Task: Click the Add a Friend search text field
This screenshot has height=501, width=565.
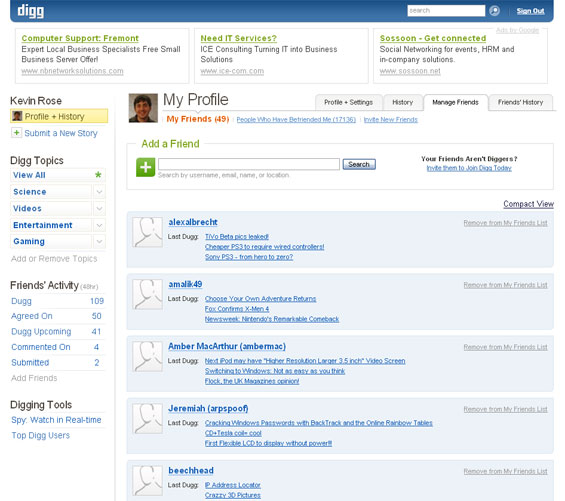Action: point(249,164)
